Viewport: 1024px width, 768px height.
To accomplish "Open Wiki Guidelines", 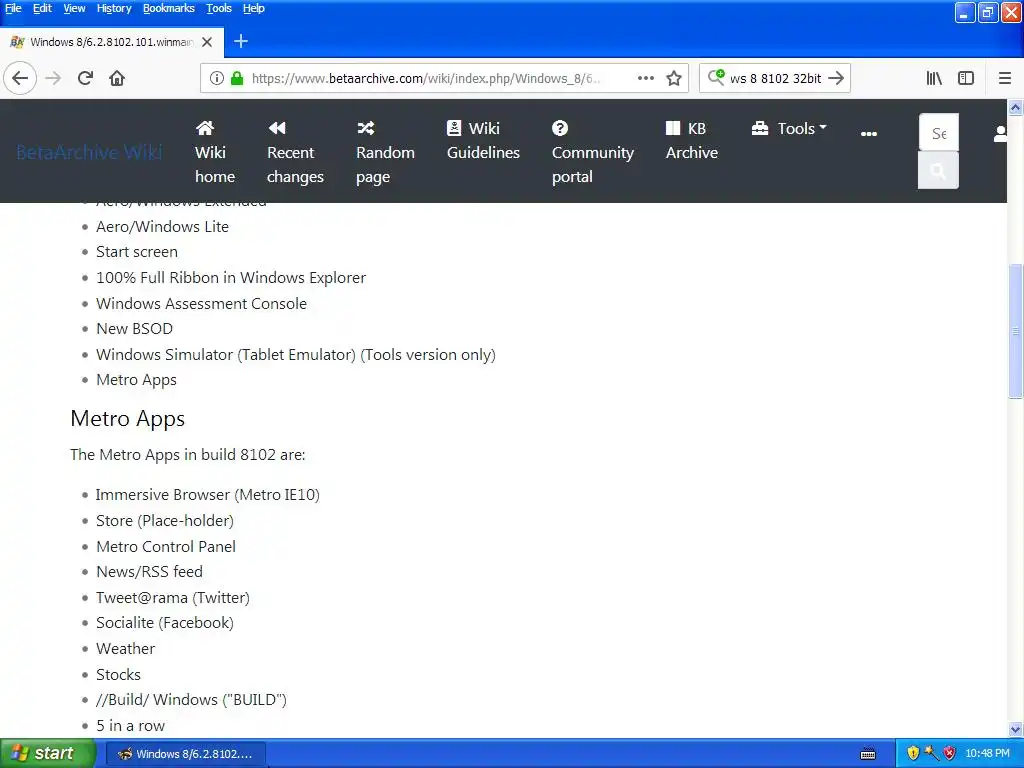I will tap(483, 140).
